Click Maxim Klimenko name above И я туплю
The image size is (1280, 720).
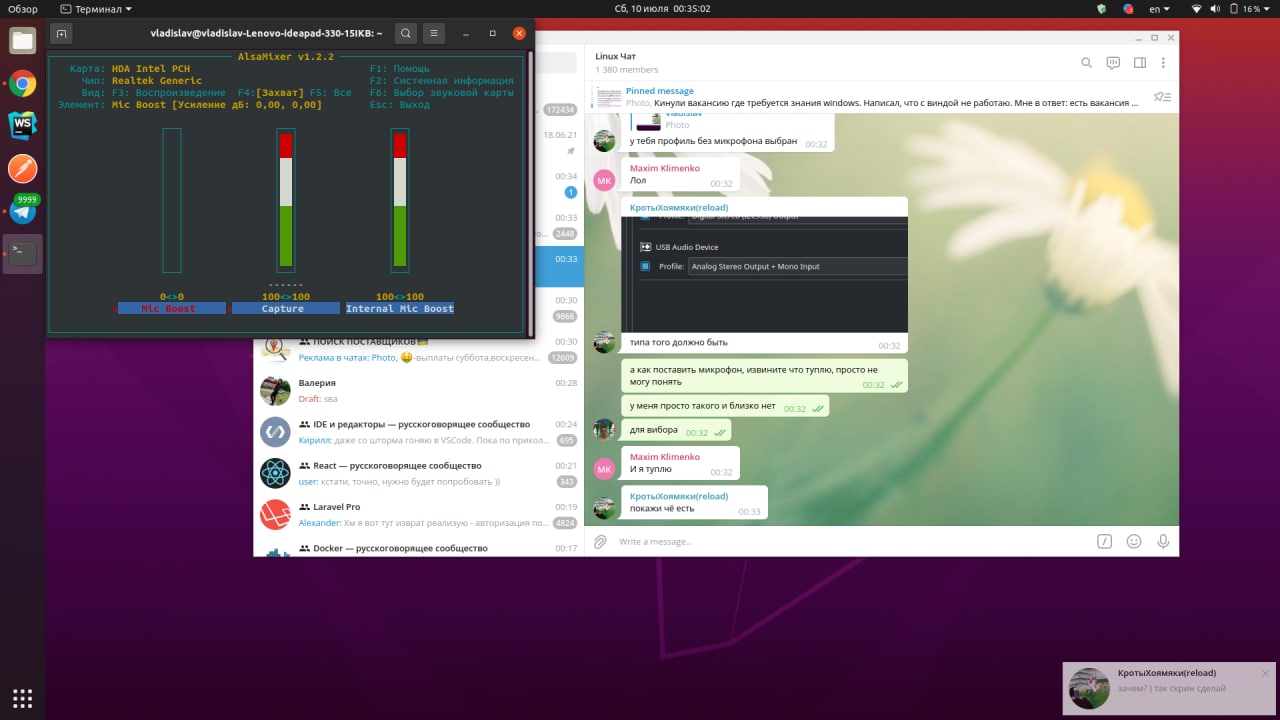[664, 457]
